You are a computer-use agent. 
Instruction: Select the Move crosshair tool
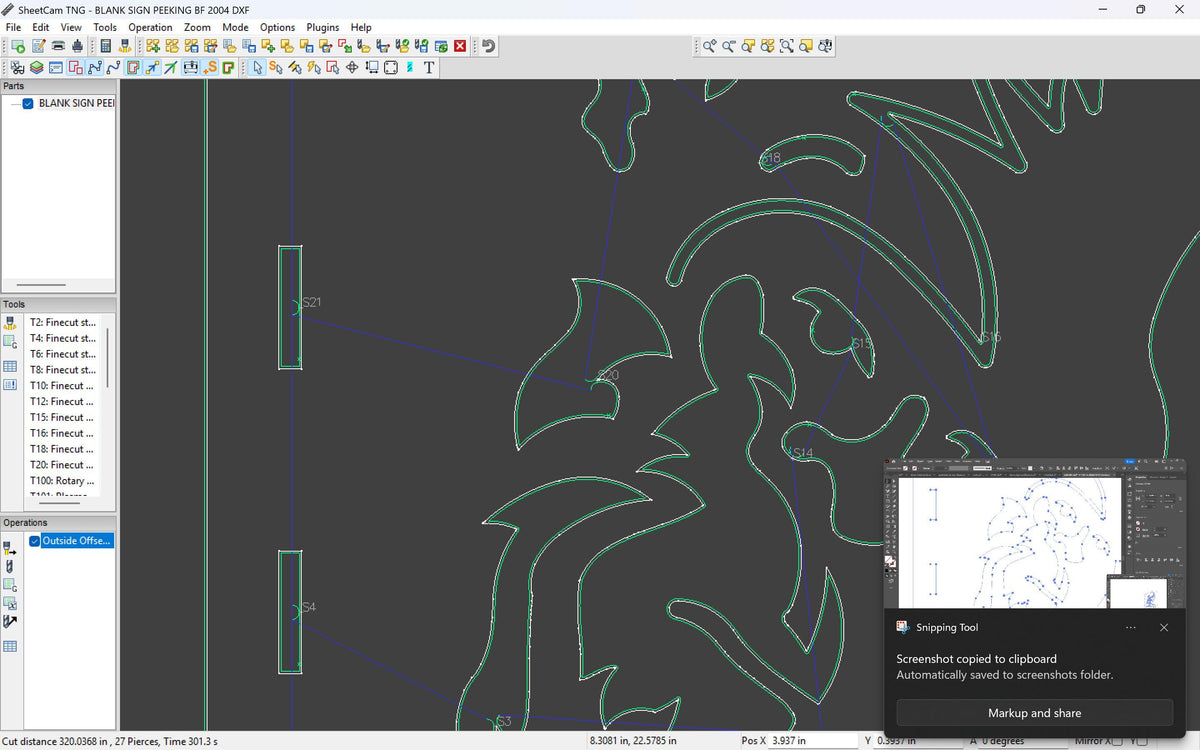352,68
